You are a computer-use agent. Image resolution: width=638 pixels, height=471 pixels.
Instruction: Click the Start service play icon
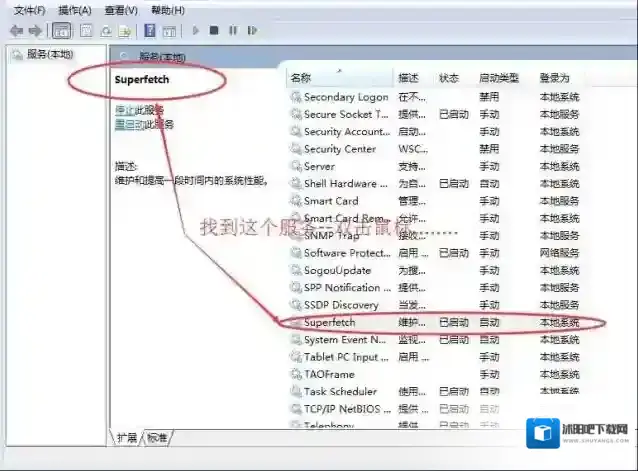click(196, 31)
